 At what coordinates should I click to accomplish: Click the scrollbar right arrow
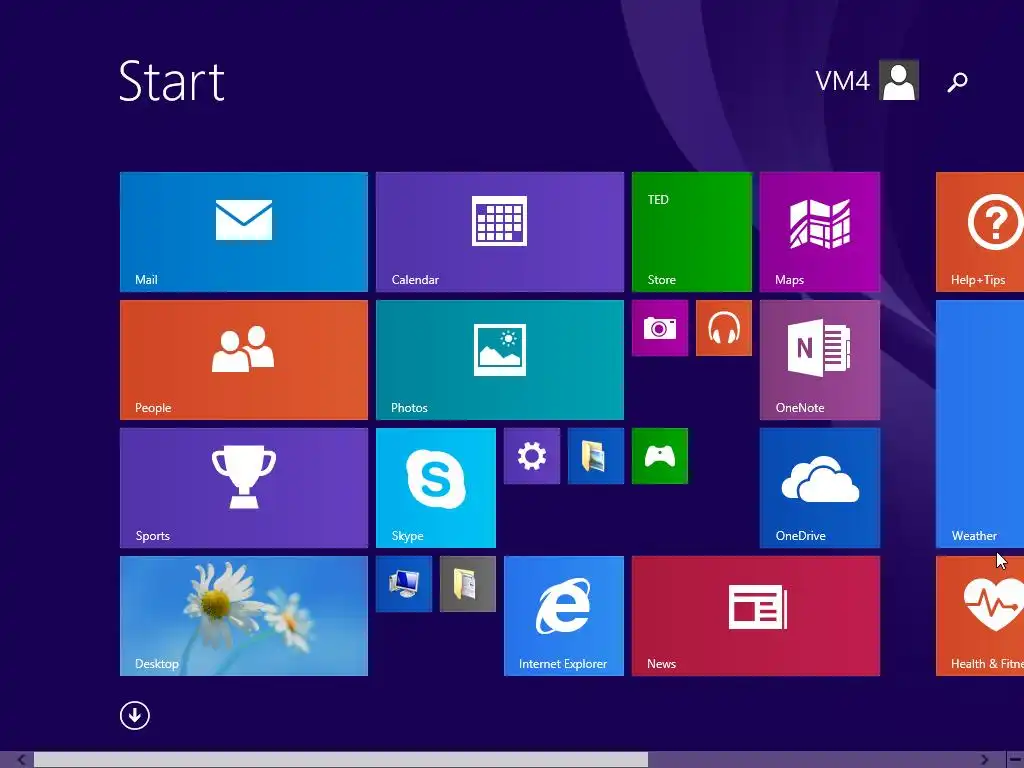click(984, 760)
